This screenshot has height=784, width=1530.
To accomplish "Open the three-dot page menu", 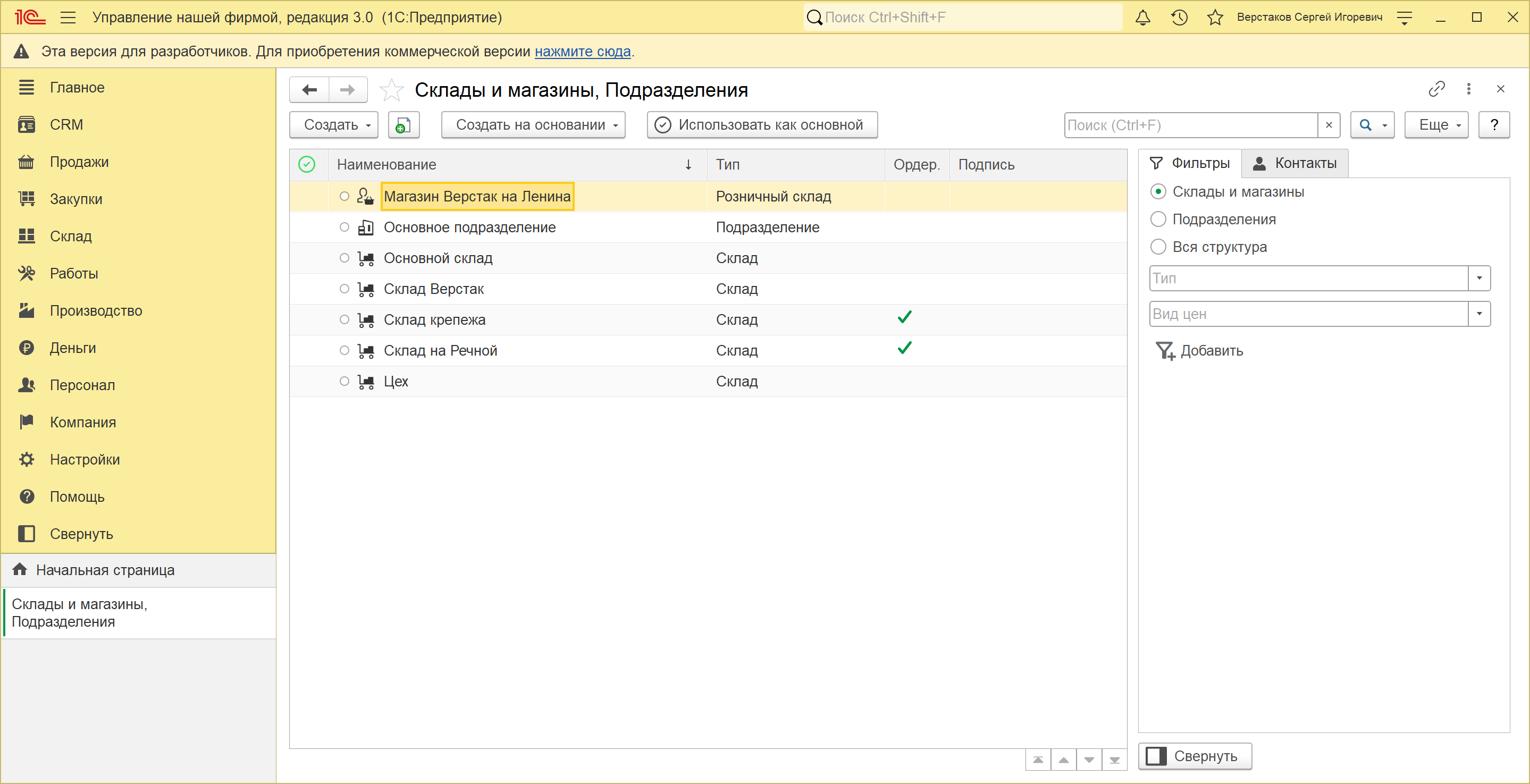I will (x=1468, y=89).
